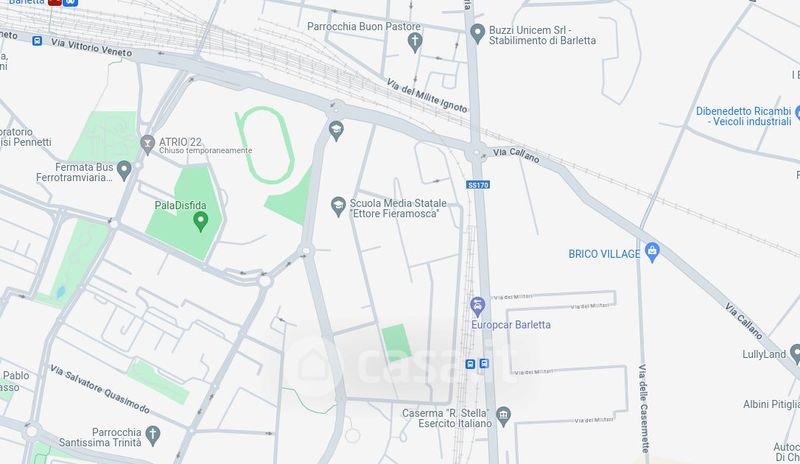
Task: Open the Dibenedetto Ricambi label
Action: 743,116
